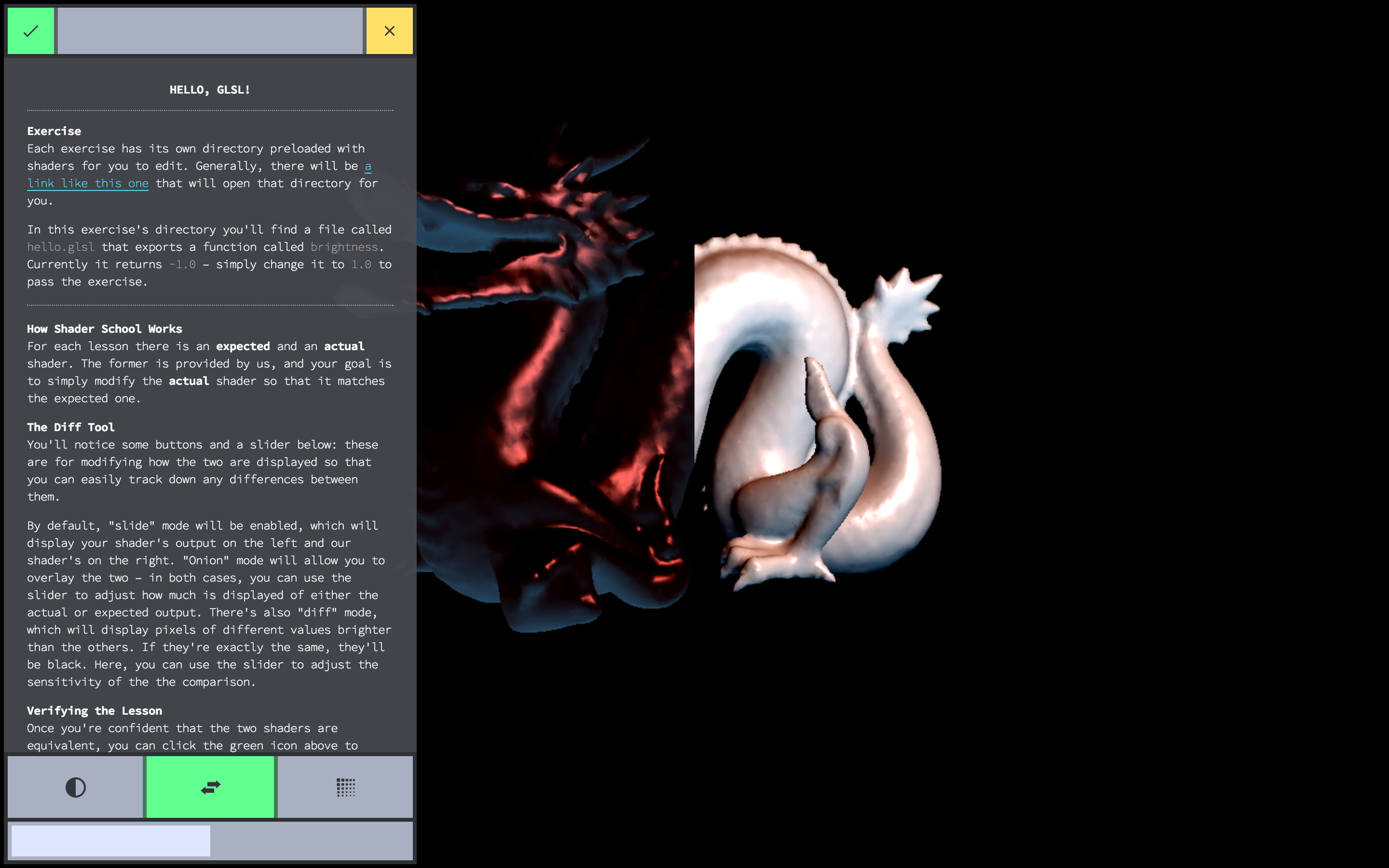
Task: Click gray bar between check and X
Action: click(x=210, y=31)
